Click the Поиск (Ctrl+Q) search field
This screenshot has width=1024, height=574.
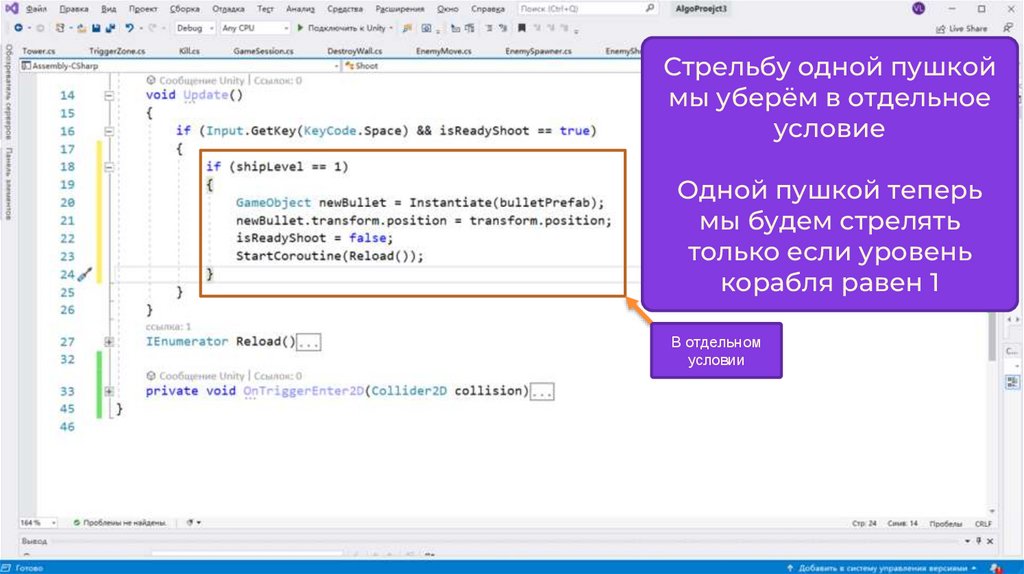(560, 8)
